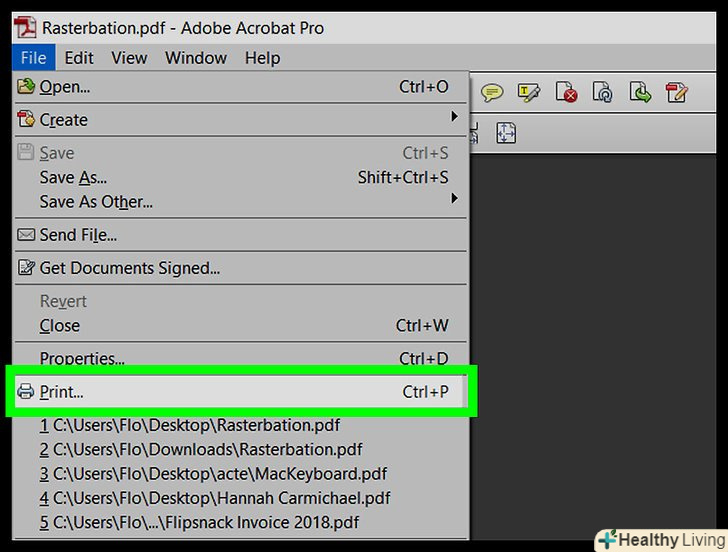Choose Get Documents Signed... entry

[x=240, y=268]
